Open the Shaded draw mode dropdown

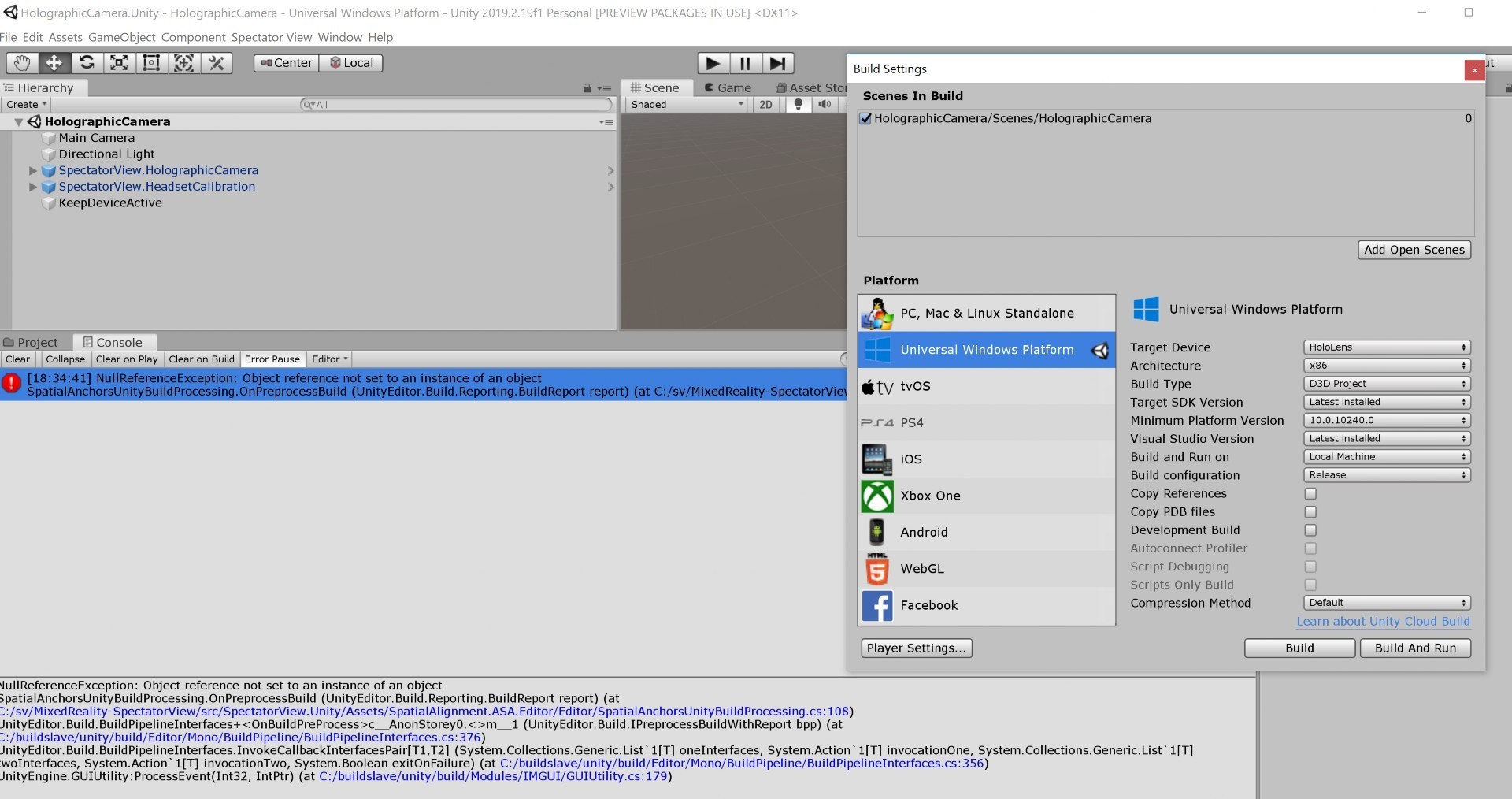[x=684, y=104]
